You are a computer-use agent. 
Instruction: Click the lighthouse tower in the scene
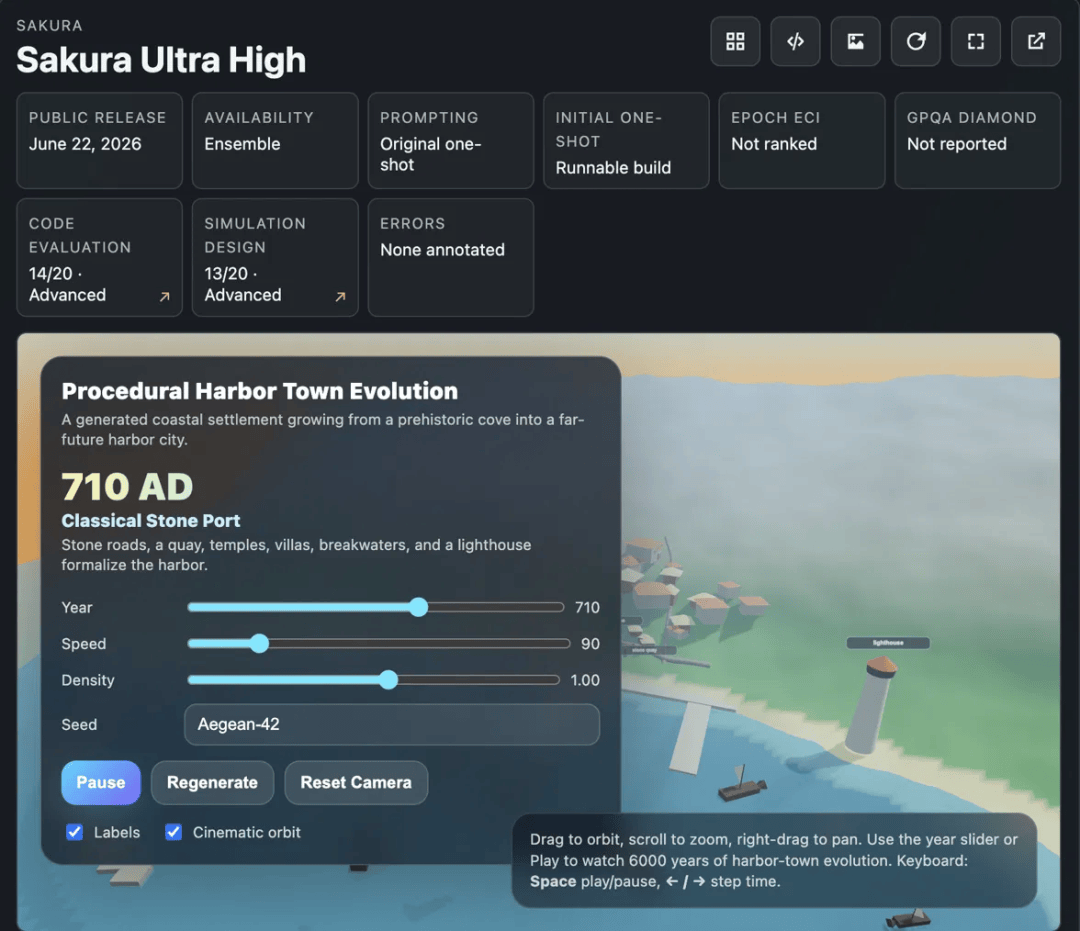point(871,706)
